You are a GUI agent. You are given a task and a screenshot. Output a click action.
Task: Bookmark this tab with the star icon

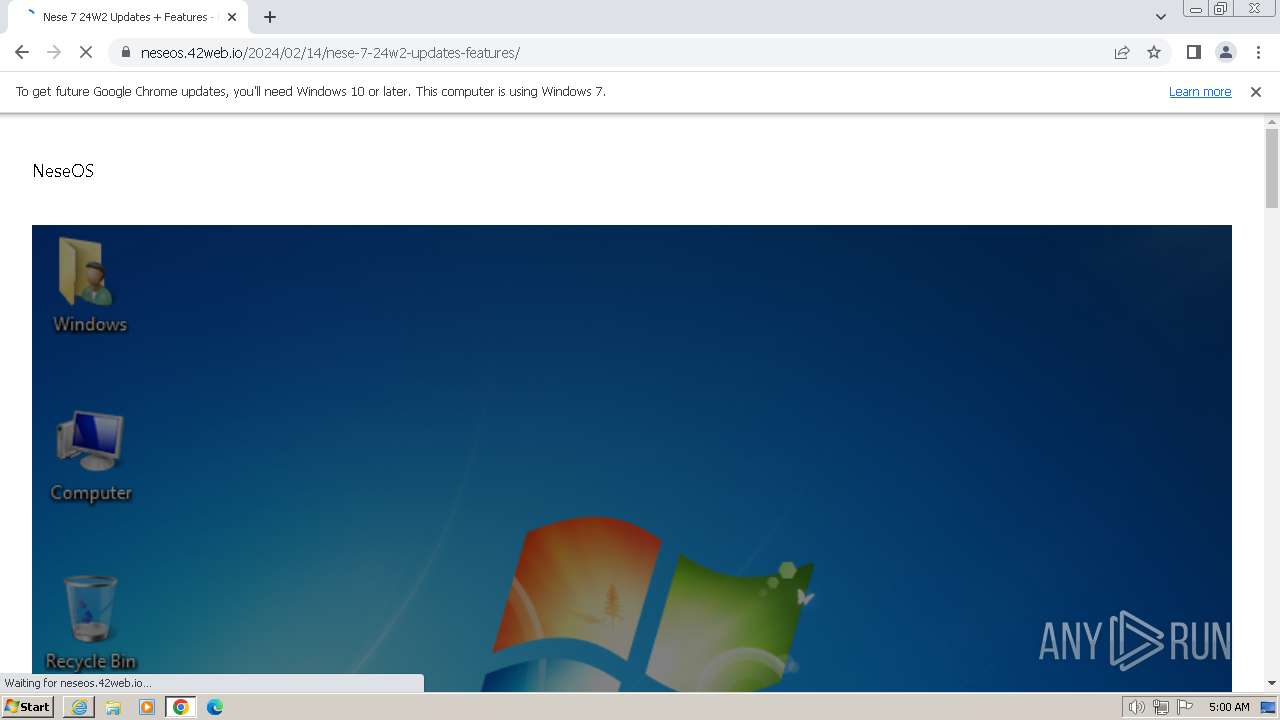(x=1154, y=52)
